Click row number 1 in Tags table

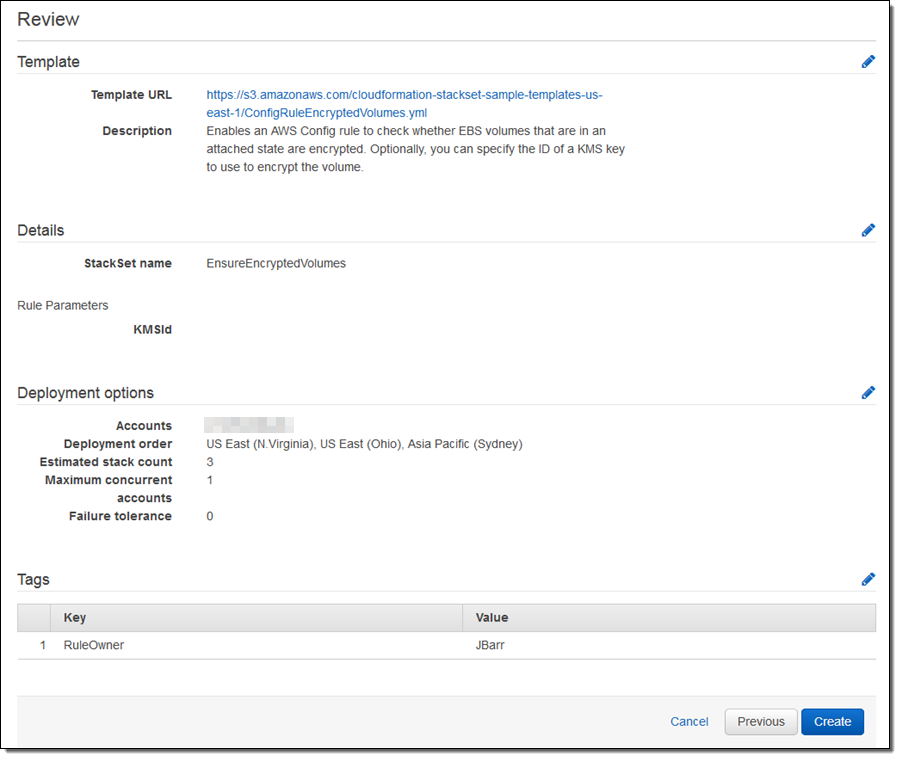(x=43, y=645)
